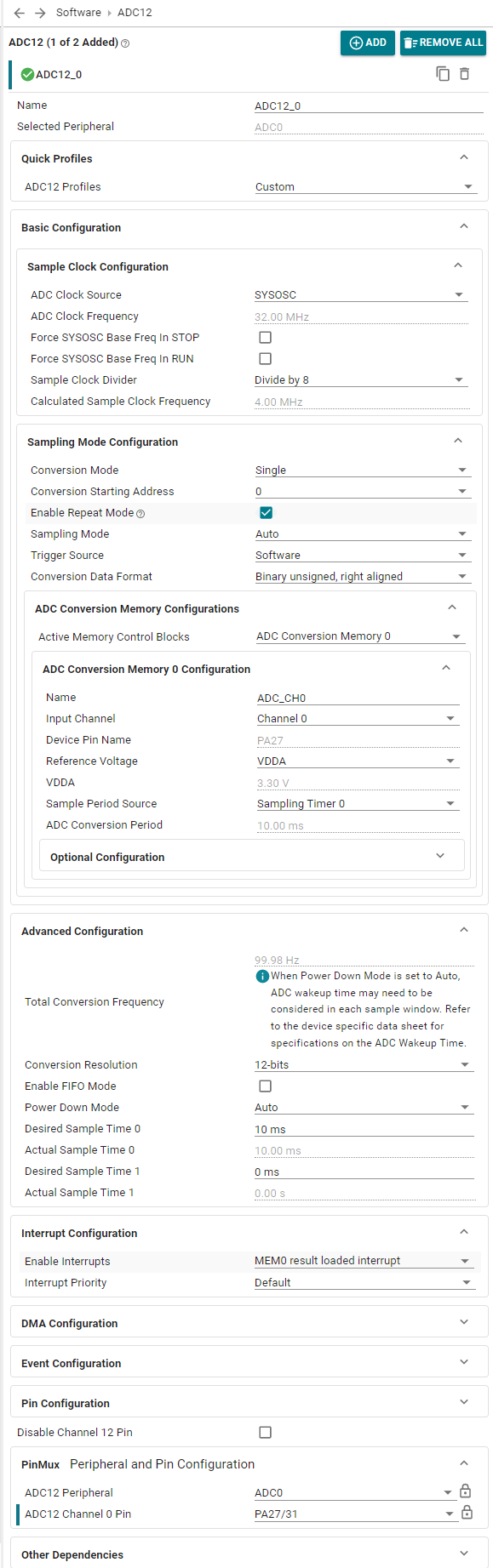Screen dimensions: 493x1568
Task: Expand the DMA Configuration section
Action: click(x=249, y=1323)
